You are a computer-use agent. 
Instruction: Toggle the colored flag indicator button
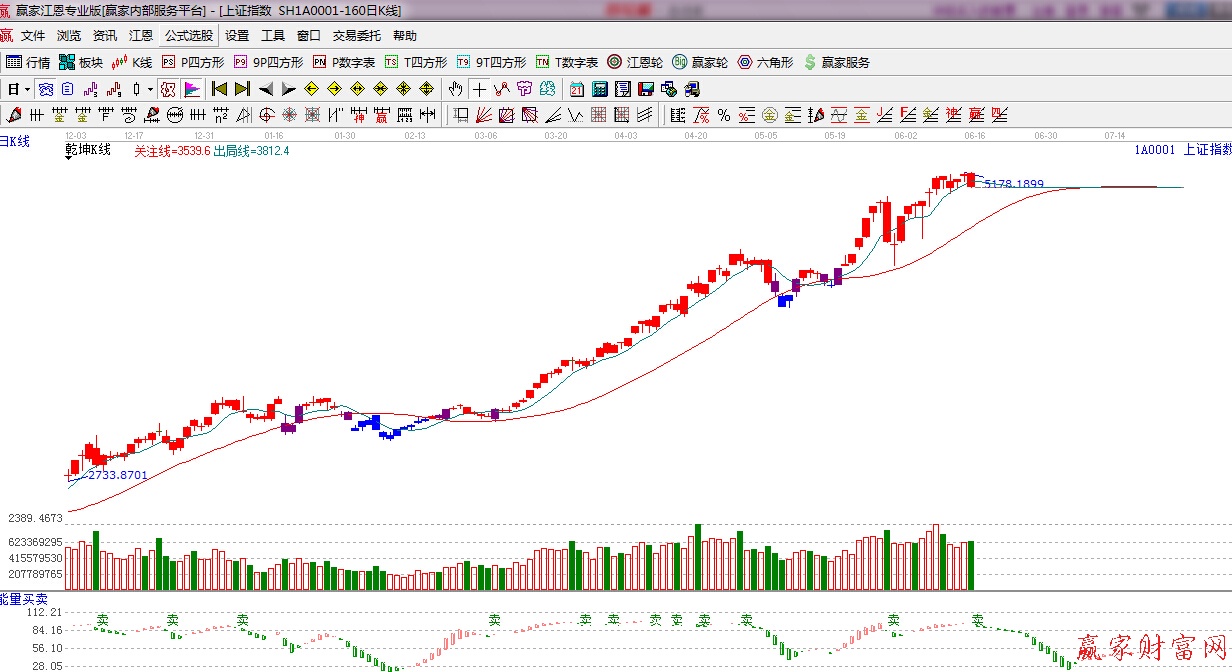192,89
